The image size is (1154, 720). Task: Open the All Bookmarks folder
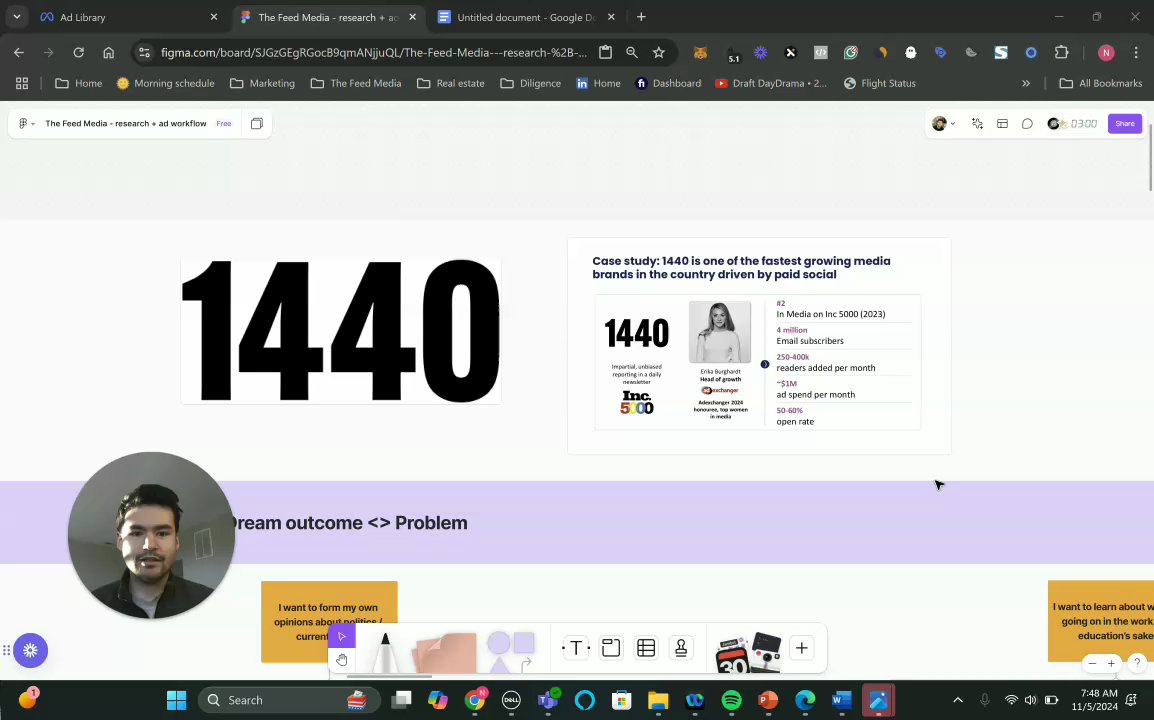tap(1100, 83)
